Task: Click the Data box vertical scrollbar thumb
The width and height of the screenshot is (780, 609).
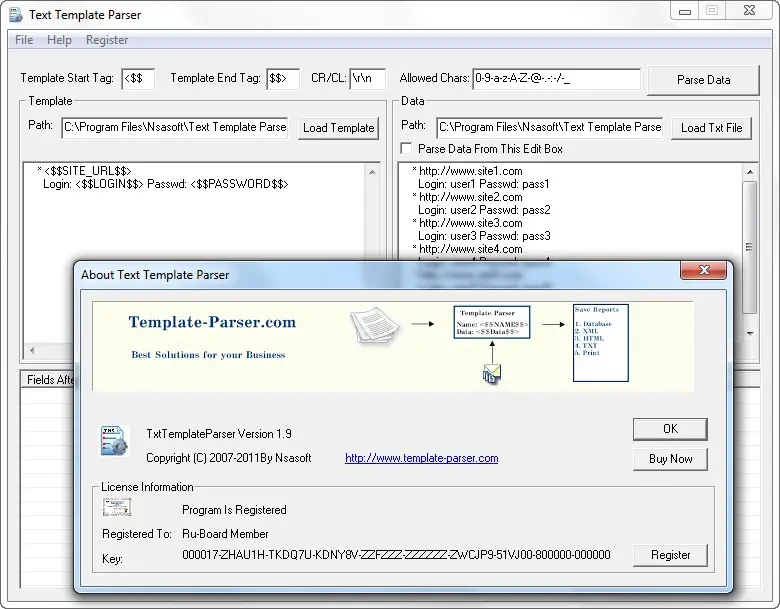Action: point(750,247)
